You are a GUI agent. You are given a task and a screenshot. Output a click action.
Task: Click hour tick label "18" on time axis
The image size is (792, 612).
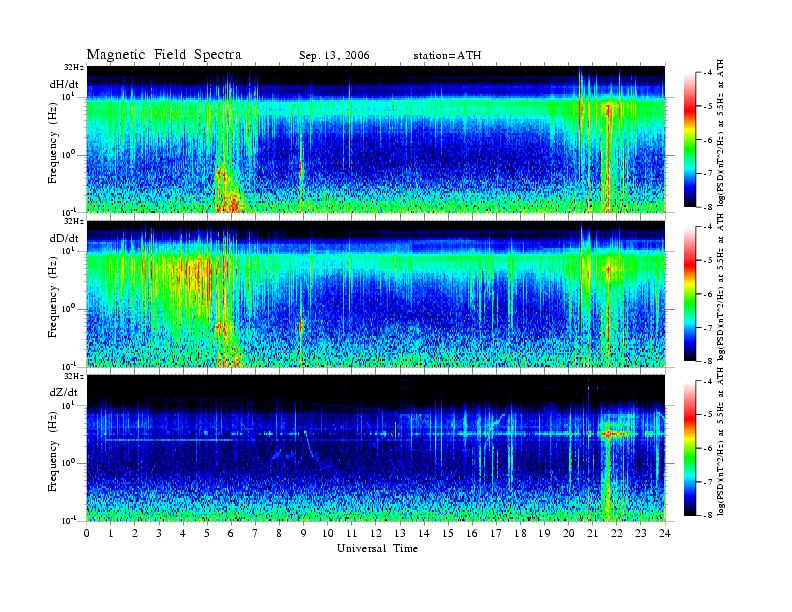point(520,533)
